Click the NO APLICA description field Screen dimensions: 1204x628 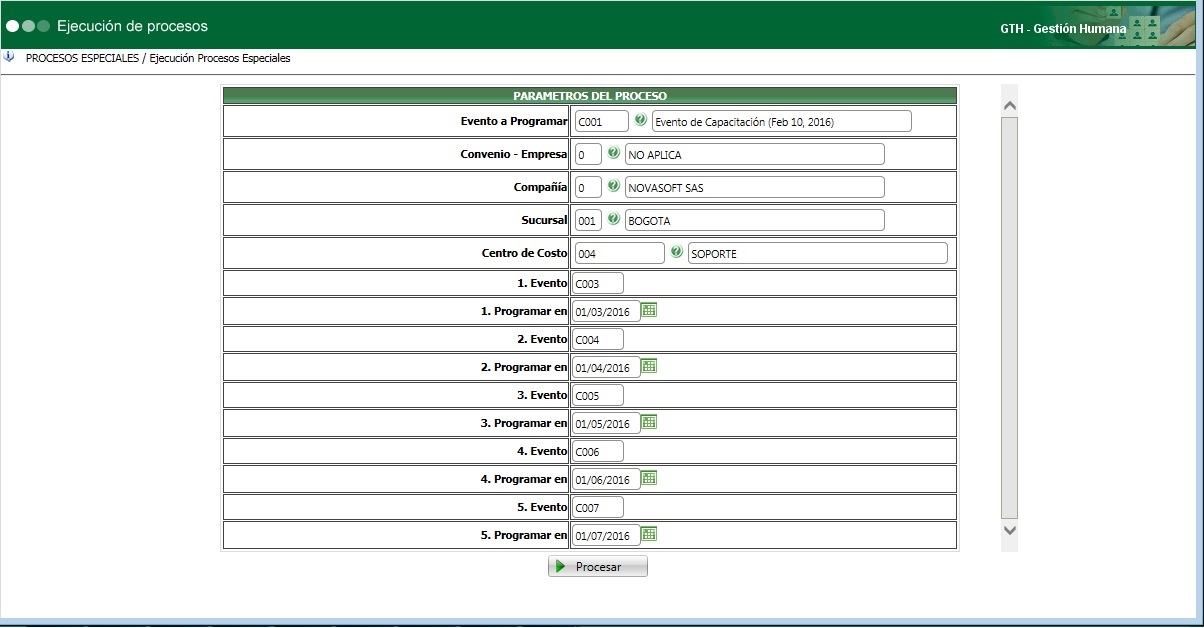(755, 154)
